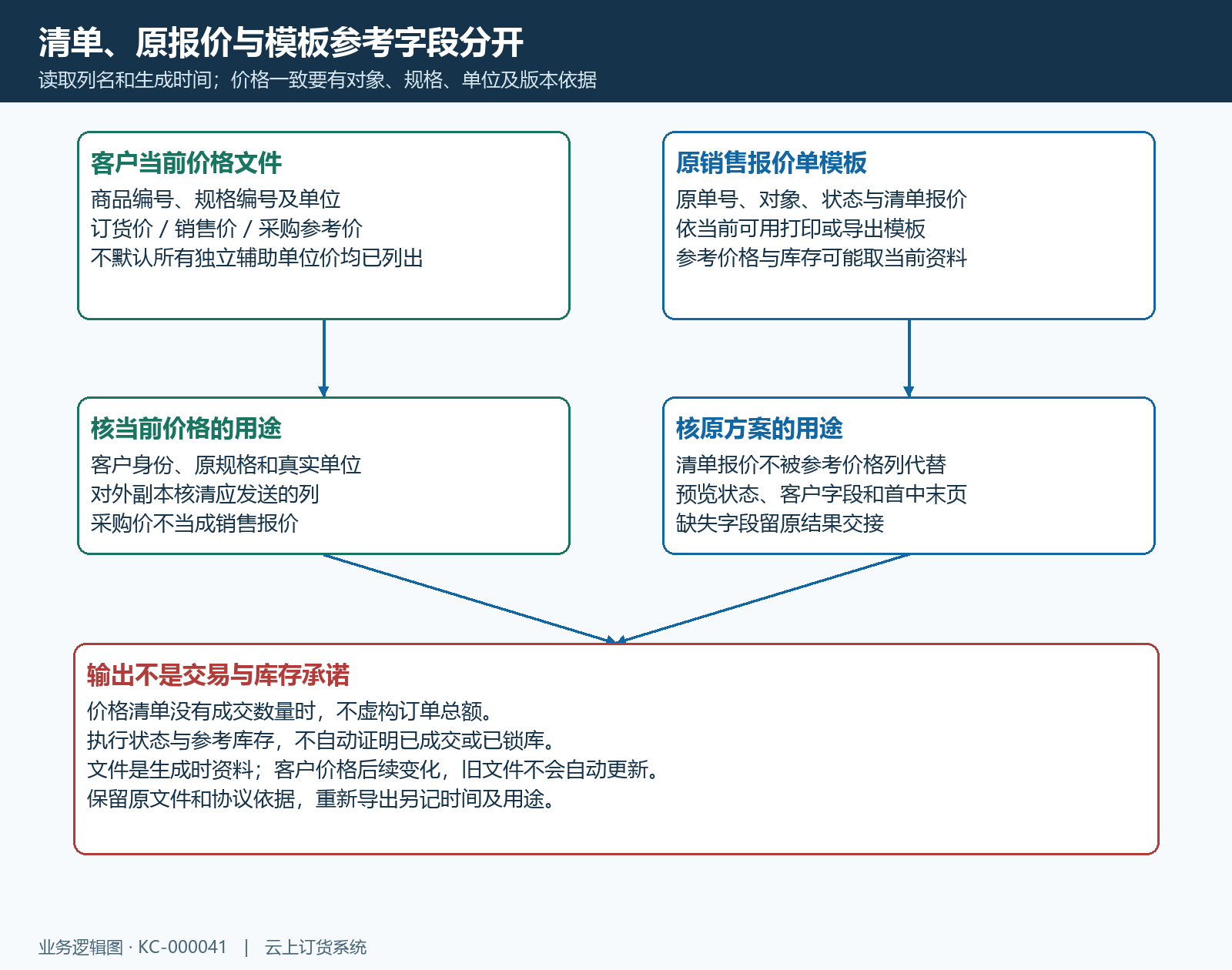The width and height of the screenshot is (1232, 970).
Task: Click the line 对外副本核清应发送的列
Action: (x=205, y=494)
